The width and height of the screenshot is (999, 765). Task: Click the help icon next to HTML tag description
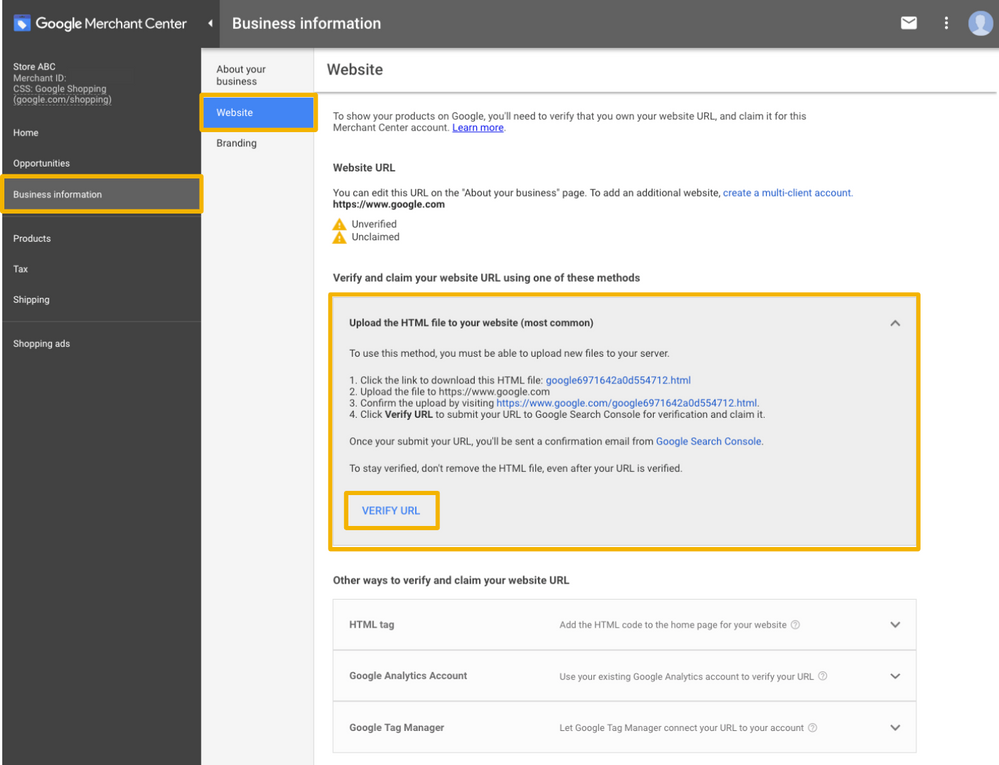(x=795, y=625)
